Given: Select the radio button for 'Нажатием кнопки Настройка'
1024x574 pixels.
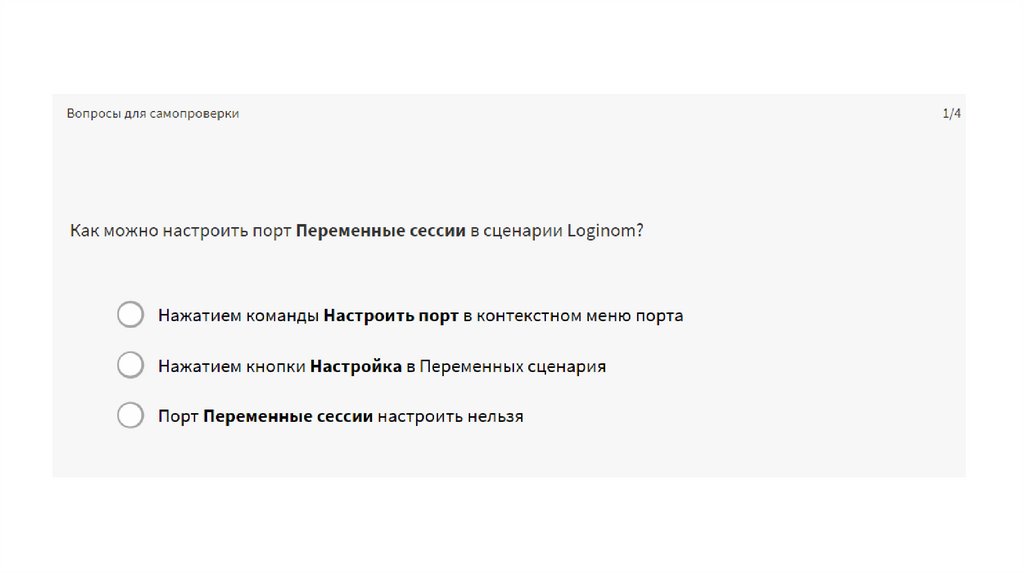Looking at the screenshot, I should pyautogui.click(x=131, y=366).
